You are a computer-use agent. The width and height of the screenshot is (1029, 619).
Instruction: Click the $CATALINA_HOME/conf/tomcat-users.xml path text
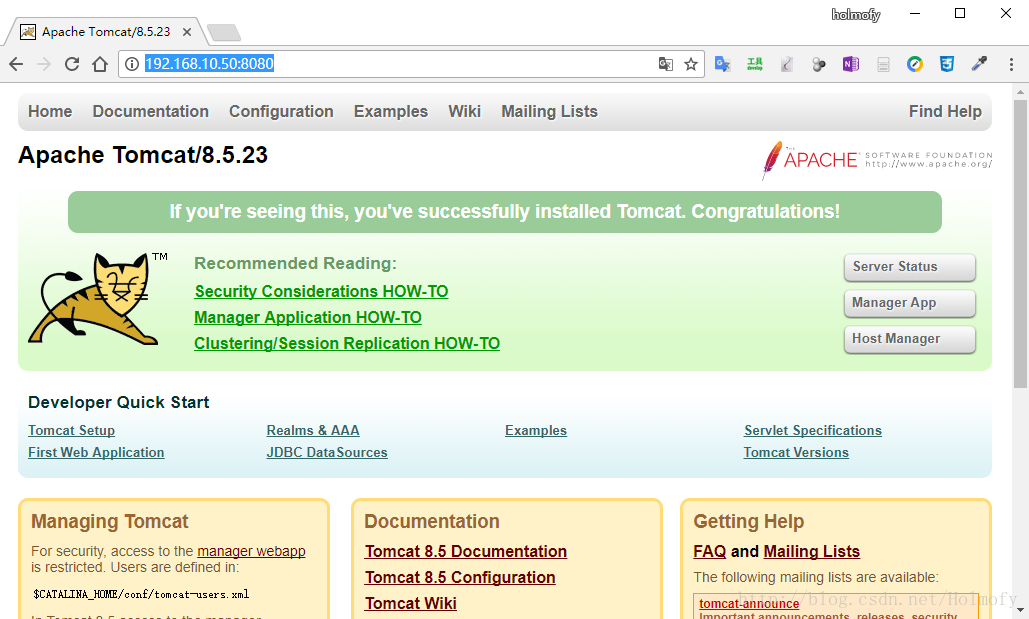141,595
